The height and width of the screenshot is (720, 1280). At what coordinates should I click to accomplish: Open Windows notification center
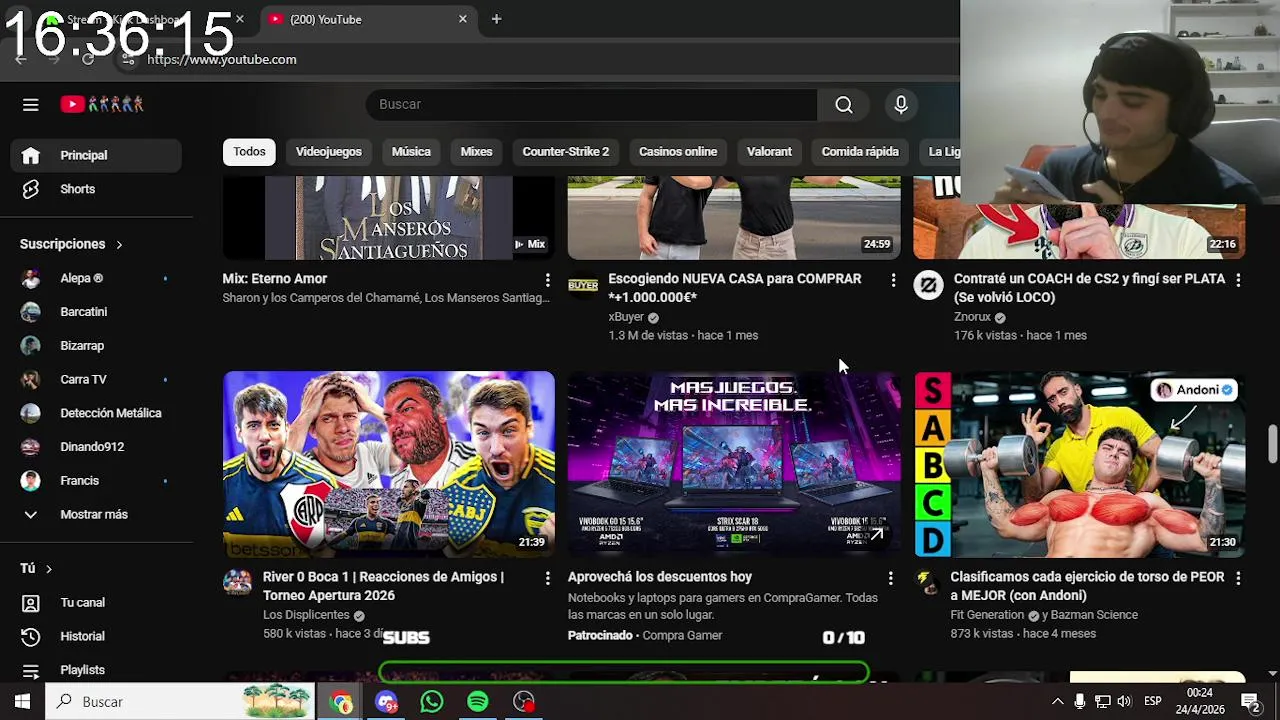[1250, 702]
